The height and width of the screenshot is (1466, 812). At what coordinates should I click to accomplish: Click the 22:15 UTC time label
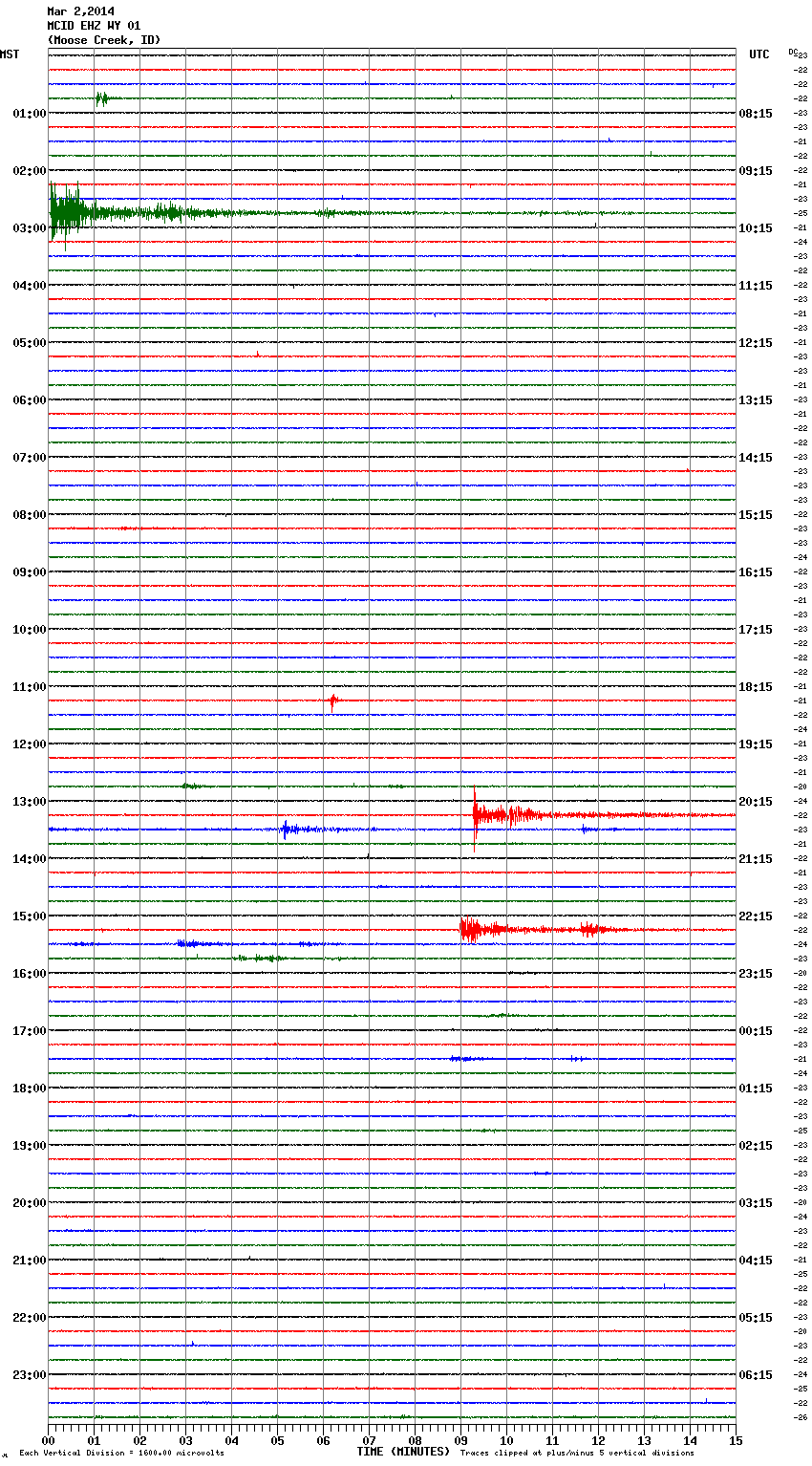[x=756, y=916]
